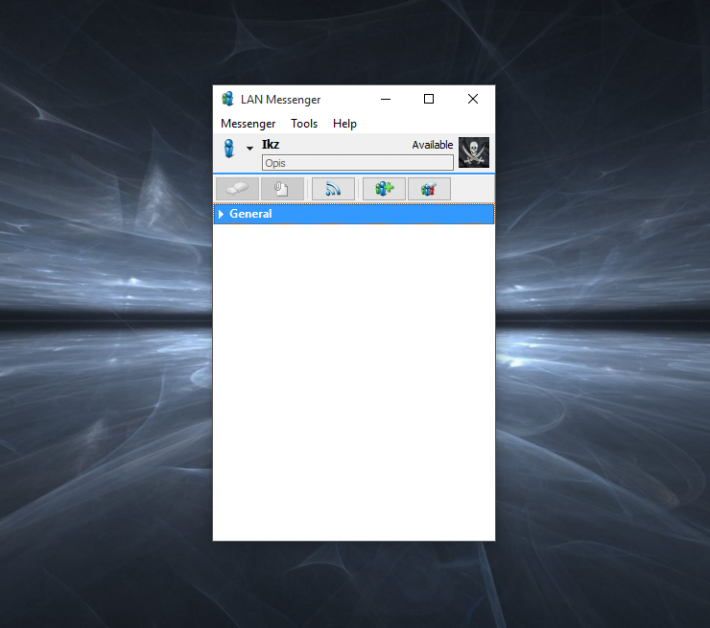Click the start conversation chat bubbles icon
Viewport: 710px width, 628px height.
(237, 189)
